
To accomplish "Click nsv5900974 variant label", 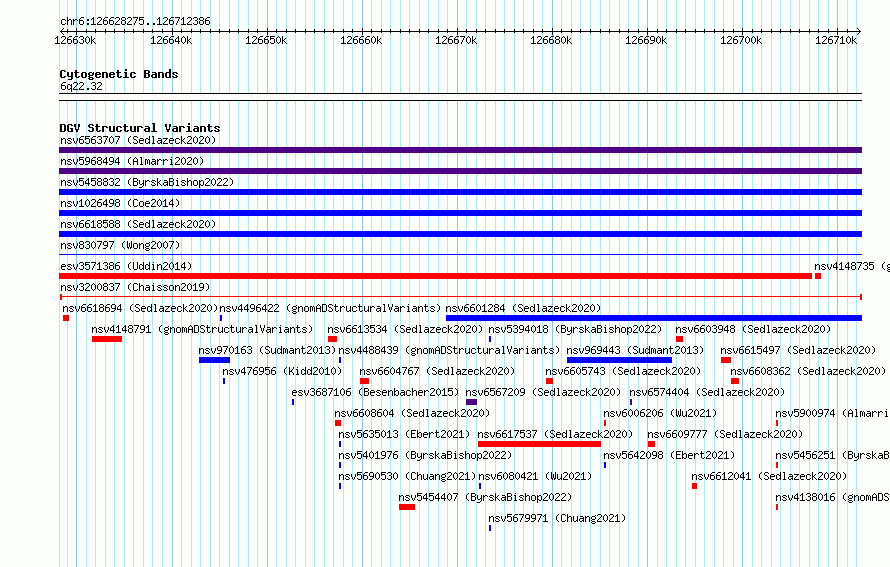I will [x=832, y=413].
